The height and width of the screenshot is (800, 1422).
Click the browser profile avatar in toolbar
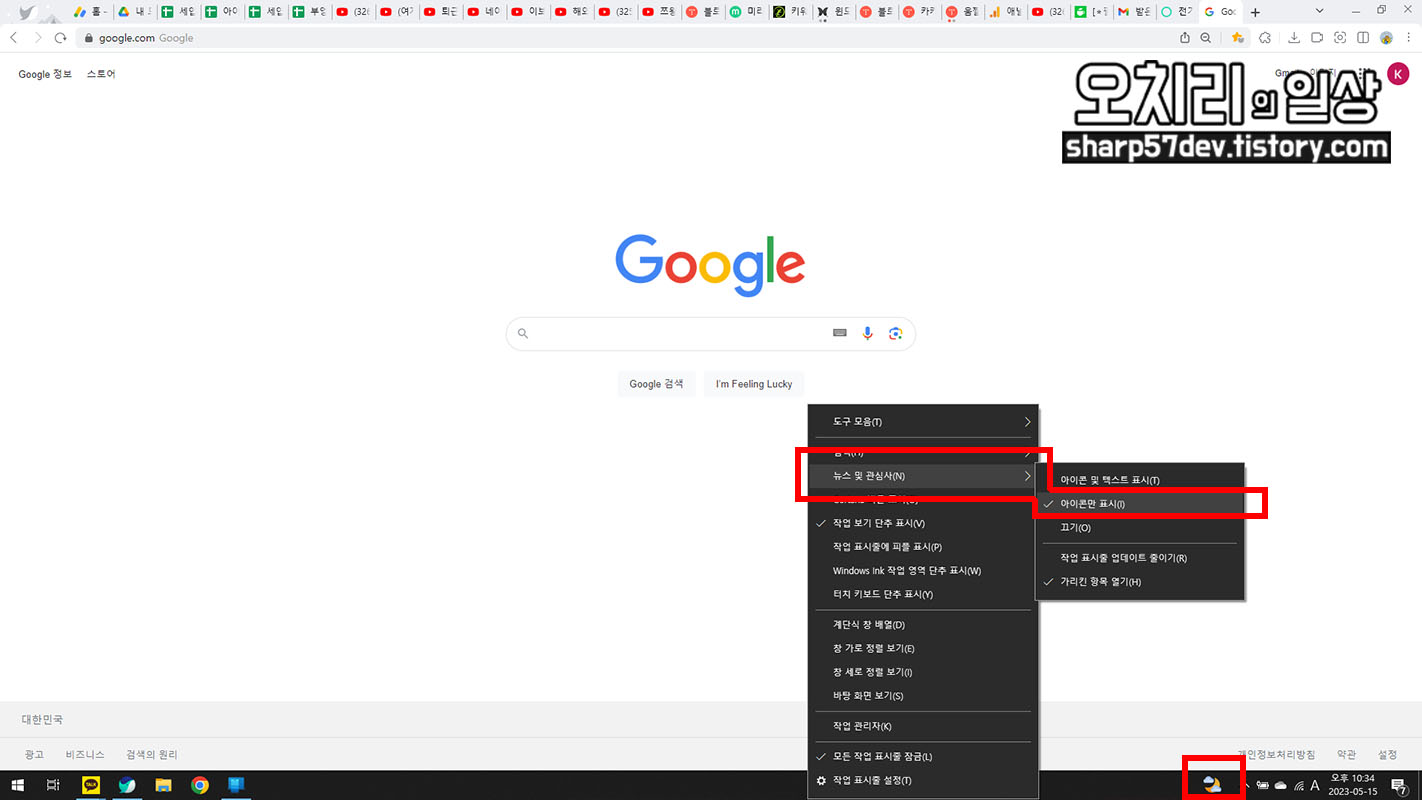(x=1386, y=38)
